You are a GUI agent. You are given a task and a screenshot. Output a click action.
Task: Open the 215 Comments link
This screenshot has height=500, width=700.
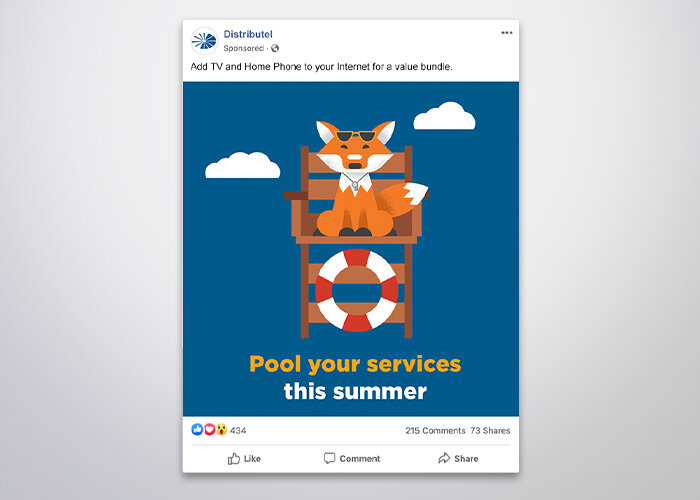[435, 430]
